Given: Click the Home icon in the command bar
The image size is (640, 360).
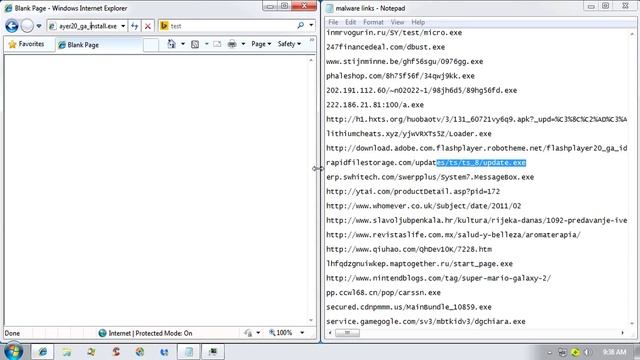Looking at the screenshot, I should pos(171,44).
